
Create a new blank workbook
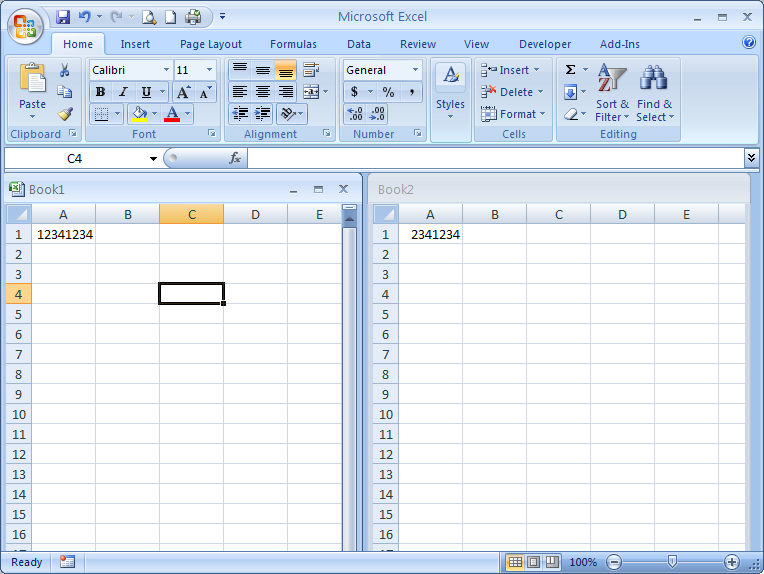tap(170, 17)
